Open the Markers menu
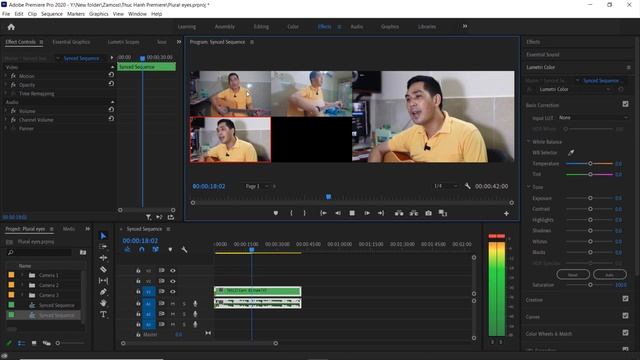The height and width of the screenshot is (360, 640). 76,14
